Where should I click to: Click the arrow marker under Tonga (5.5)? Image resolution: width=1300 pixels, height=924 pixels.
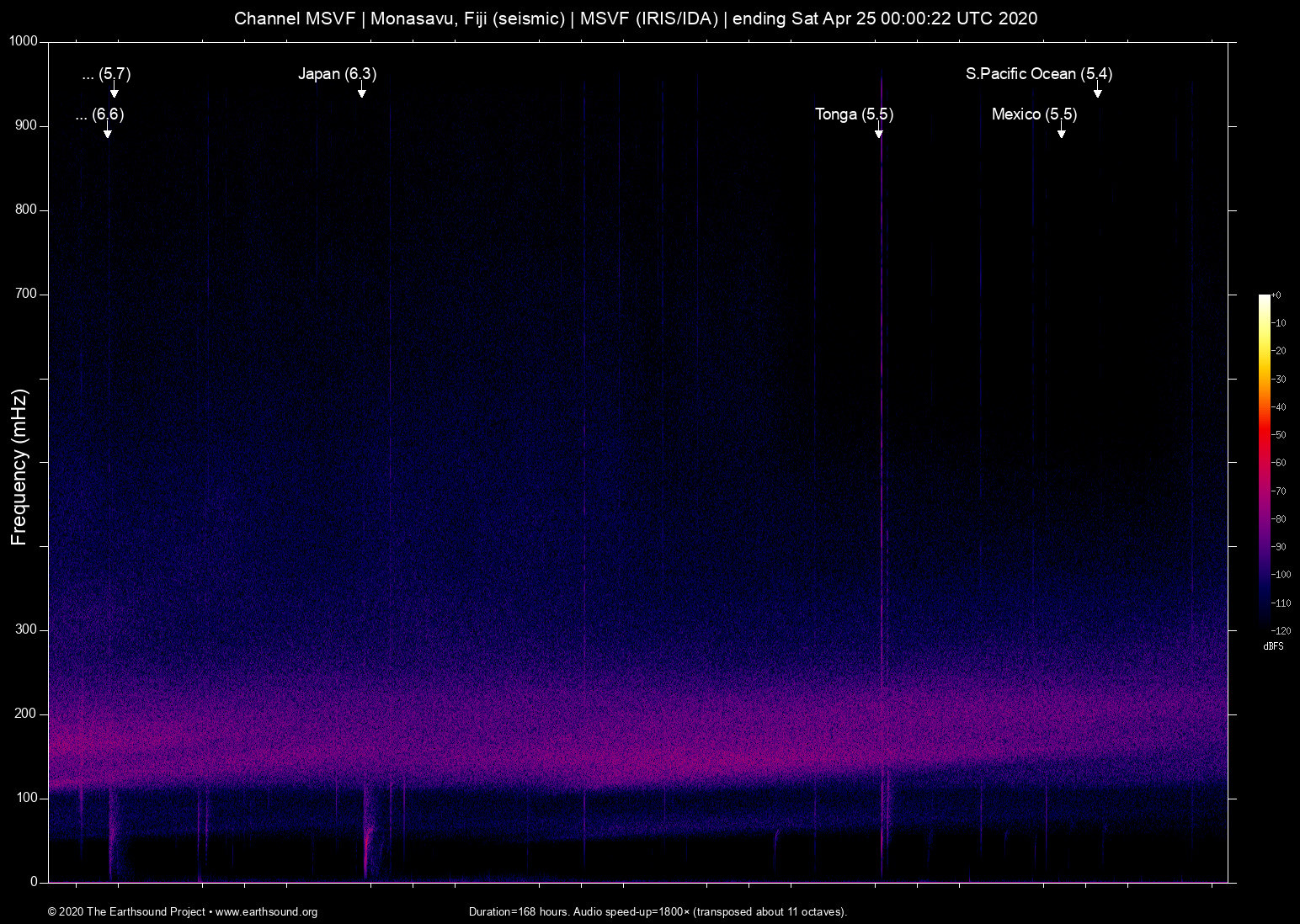[x=878, y=131]
